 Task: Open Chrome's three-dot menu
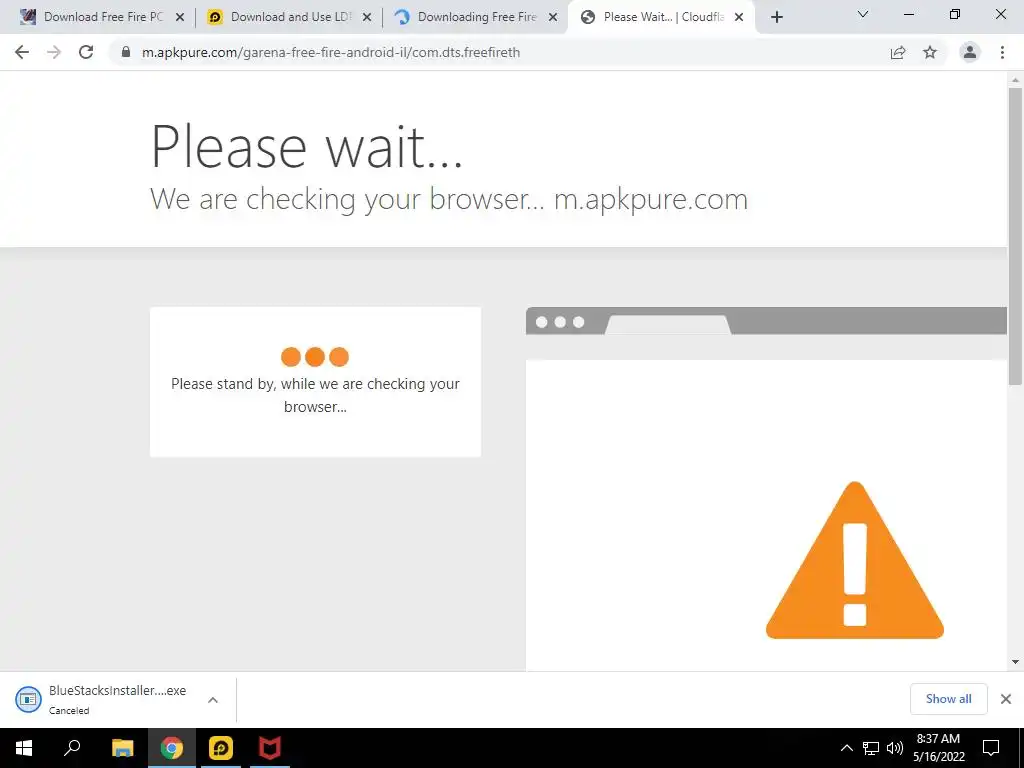[1002, 52]
